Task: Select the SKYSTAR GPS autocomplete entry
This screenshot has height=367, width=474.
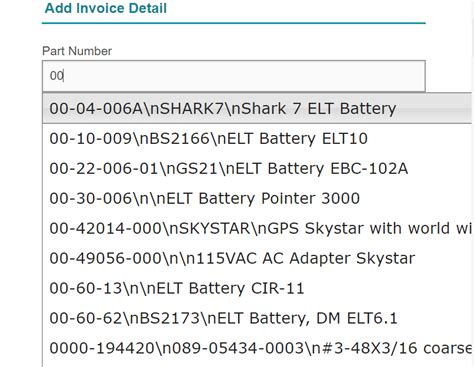Action: coord(258,228)
